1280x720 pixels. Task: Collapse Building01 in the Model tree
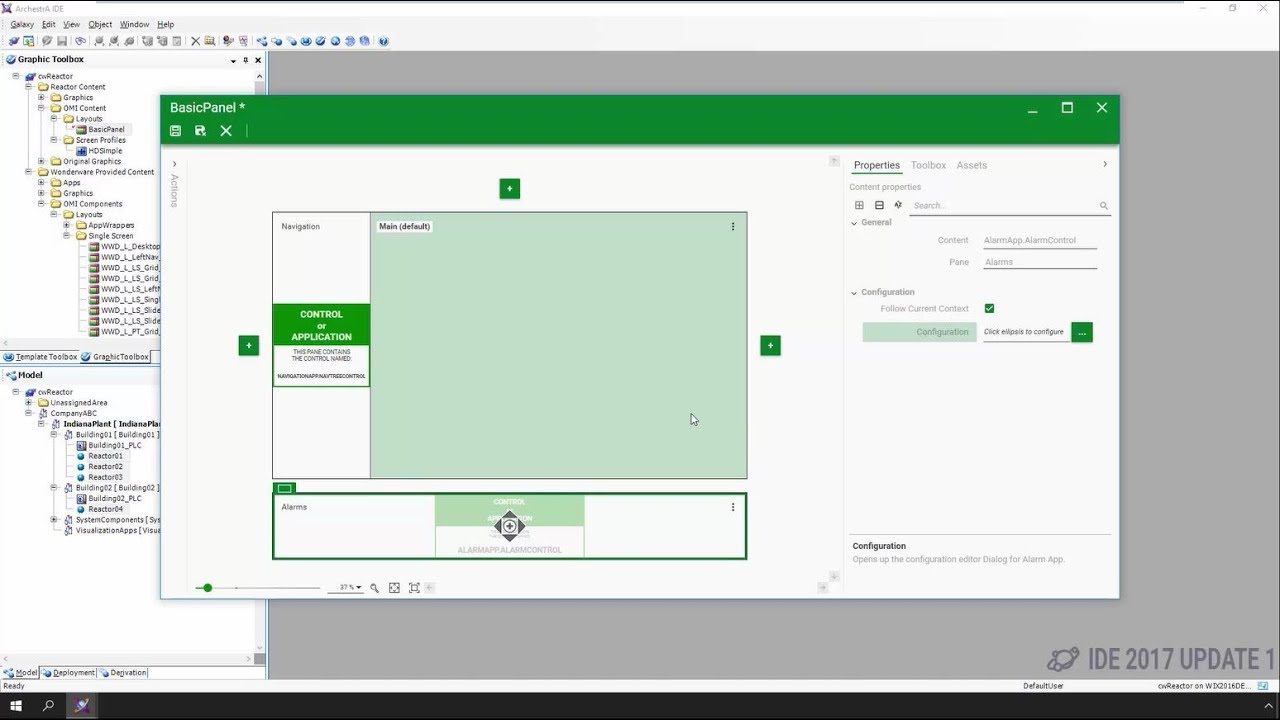coord(54,435)
